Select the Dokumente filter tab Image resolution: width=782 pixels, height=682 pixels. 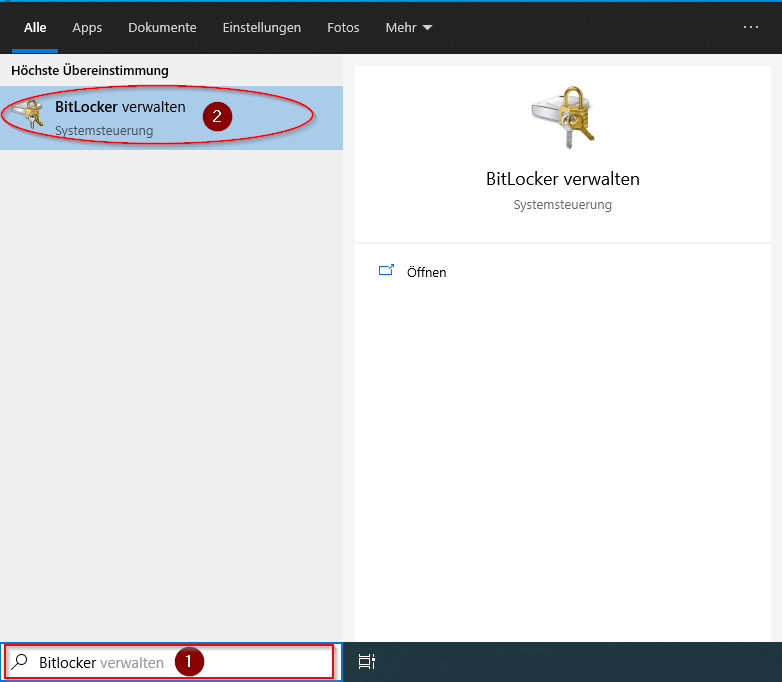pos(162,28)
